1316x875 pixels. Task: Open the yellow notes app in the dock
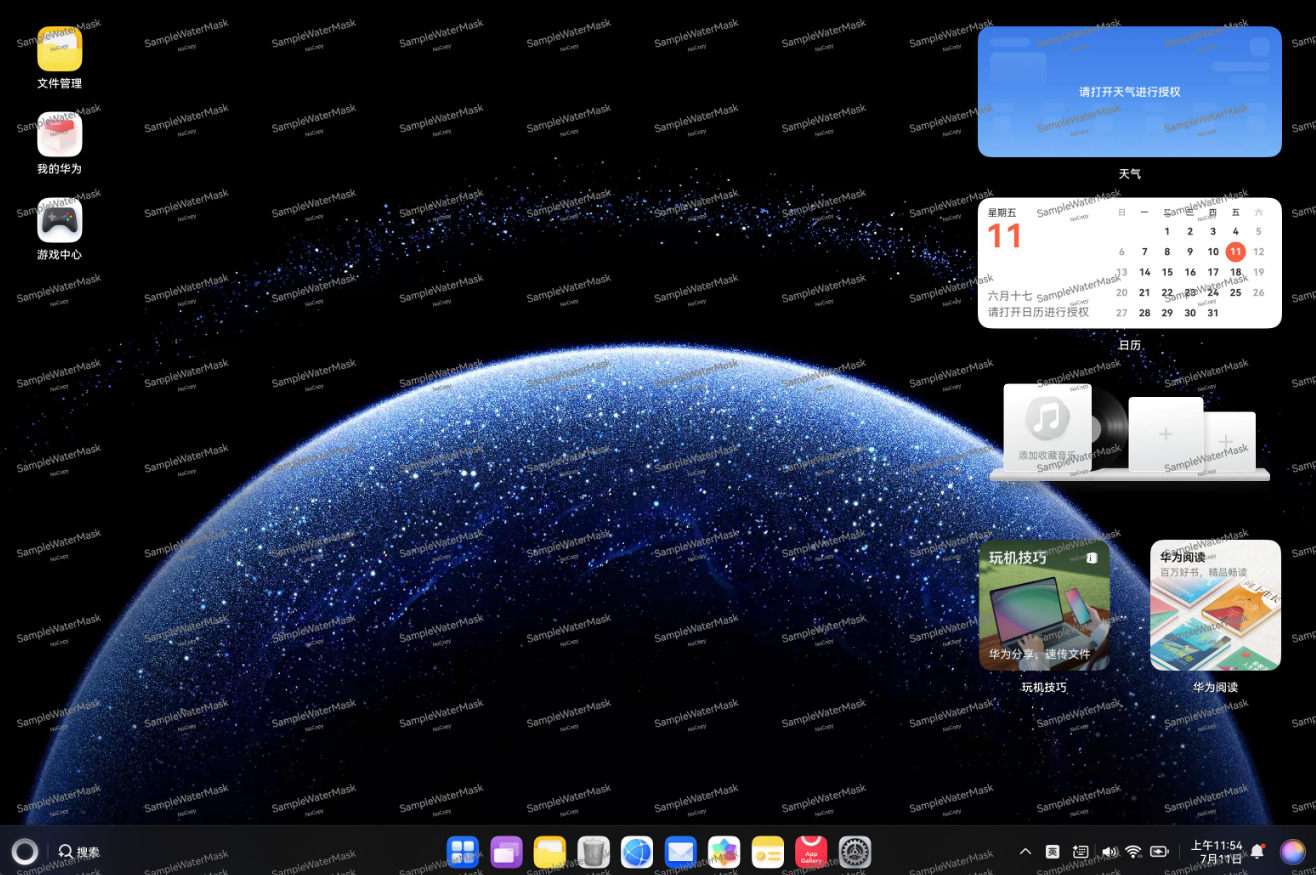(768, 852)
